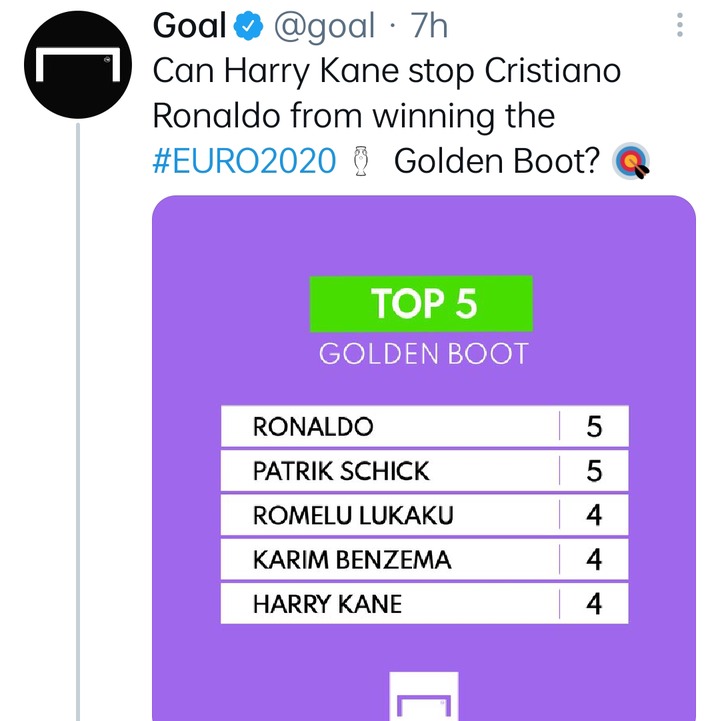Click the blue verified badge

click(x=248, y=26)
